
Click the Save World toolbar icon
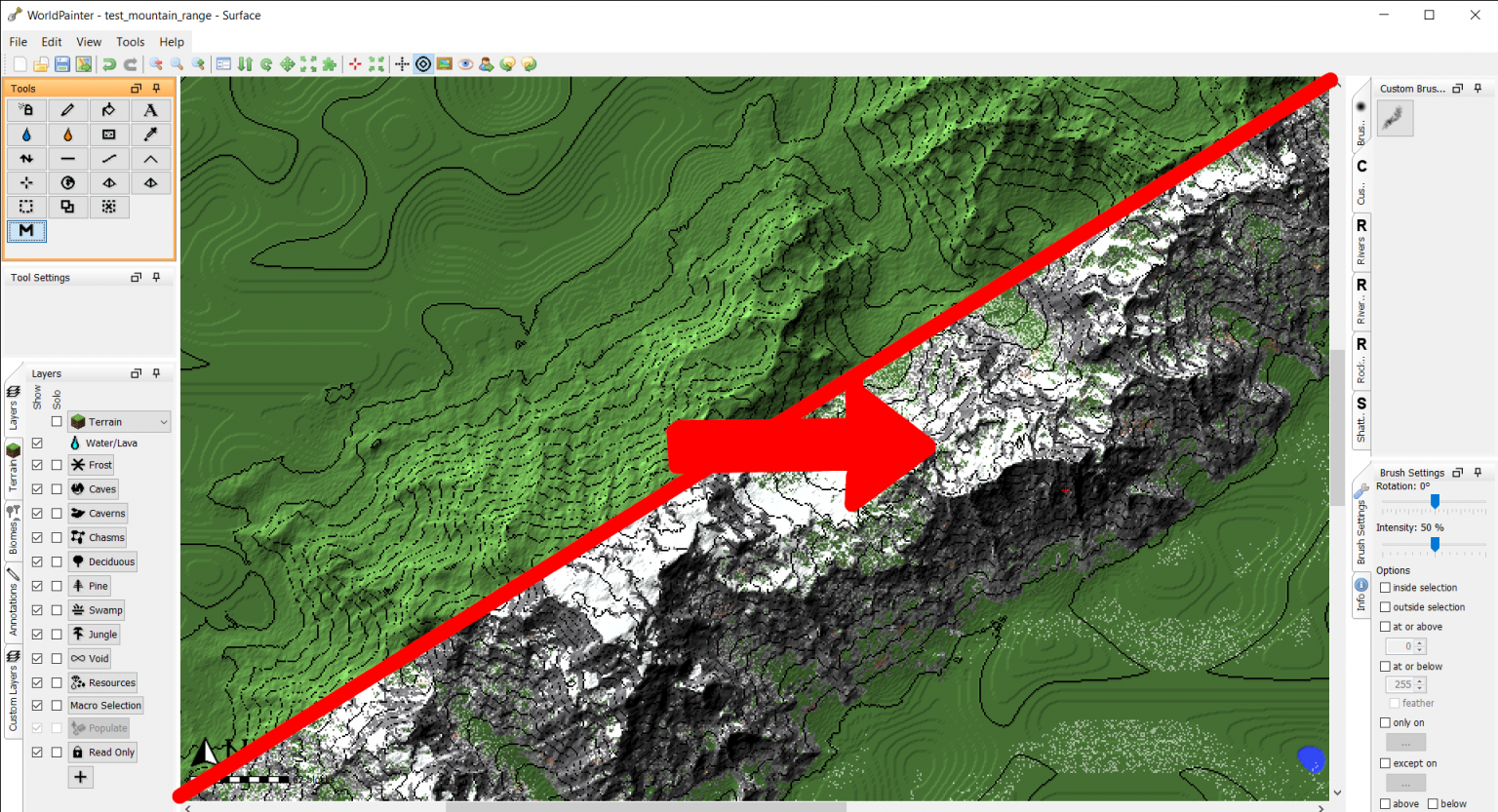coord(61,63)
